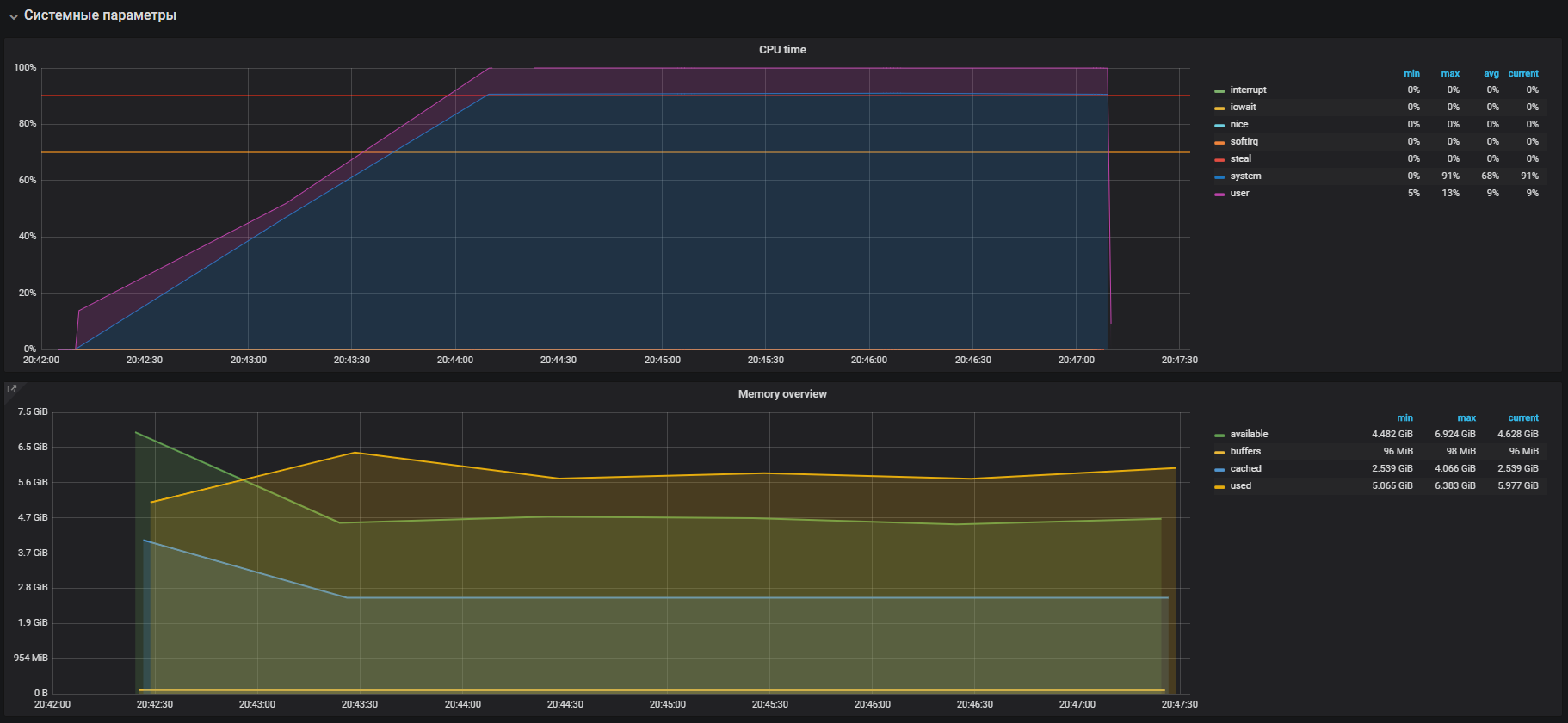
Task: Click the available min value 4.482 GiB
Action: 1392,434
